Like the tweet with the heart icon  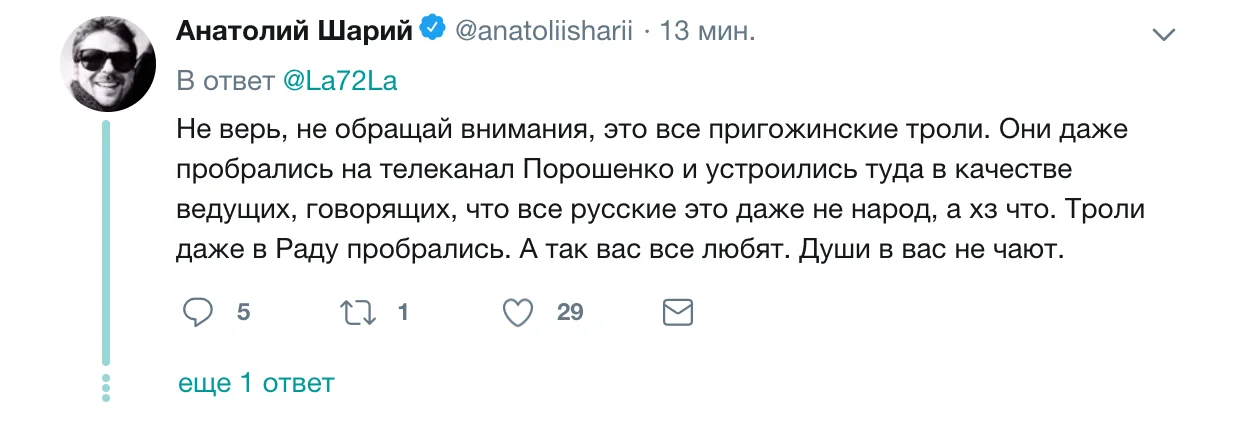tap(517, 313)
